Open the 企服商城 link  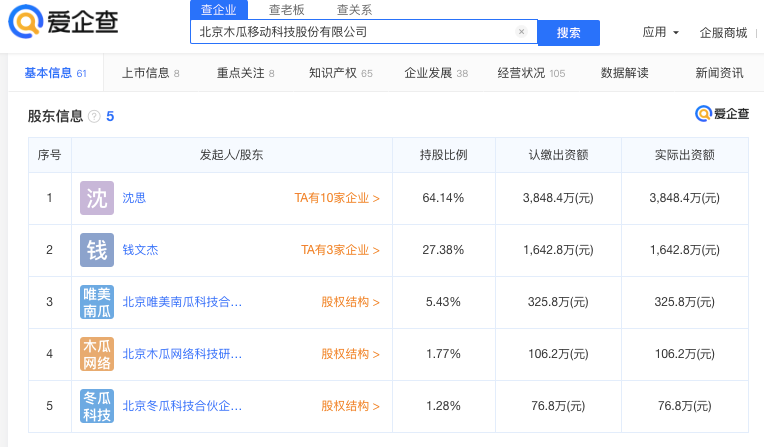[x=723, y=33]
